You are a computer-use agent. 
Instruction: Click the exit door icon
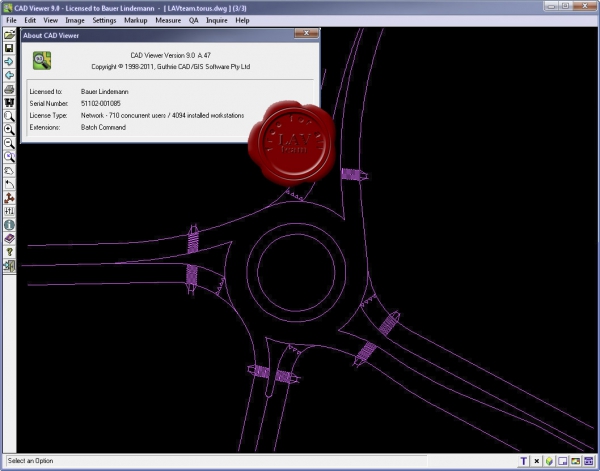point(9,266)
